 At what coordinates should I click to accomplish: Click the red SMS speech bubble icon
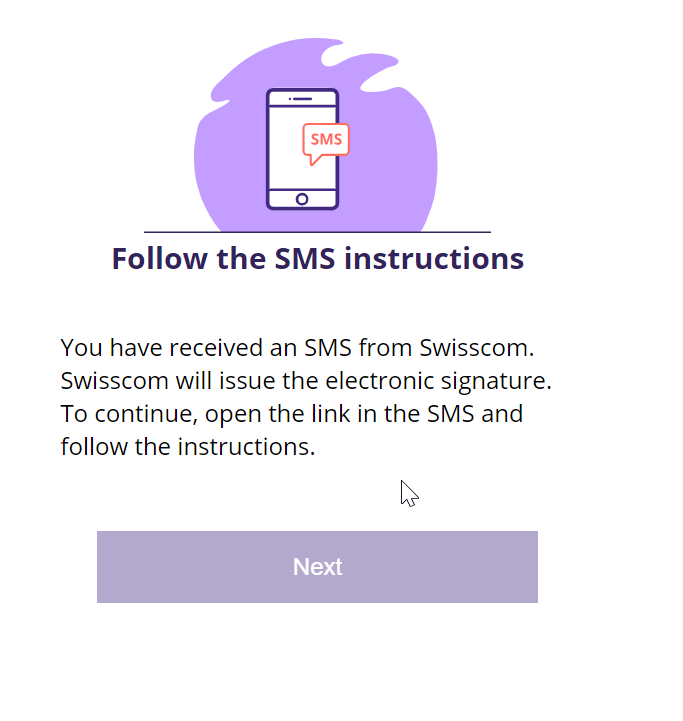pos(325,141)
